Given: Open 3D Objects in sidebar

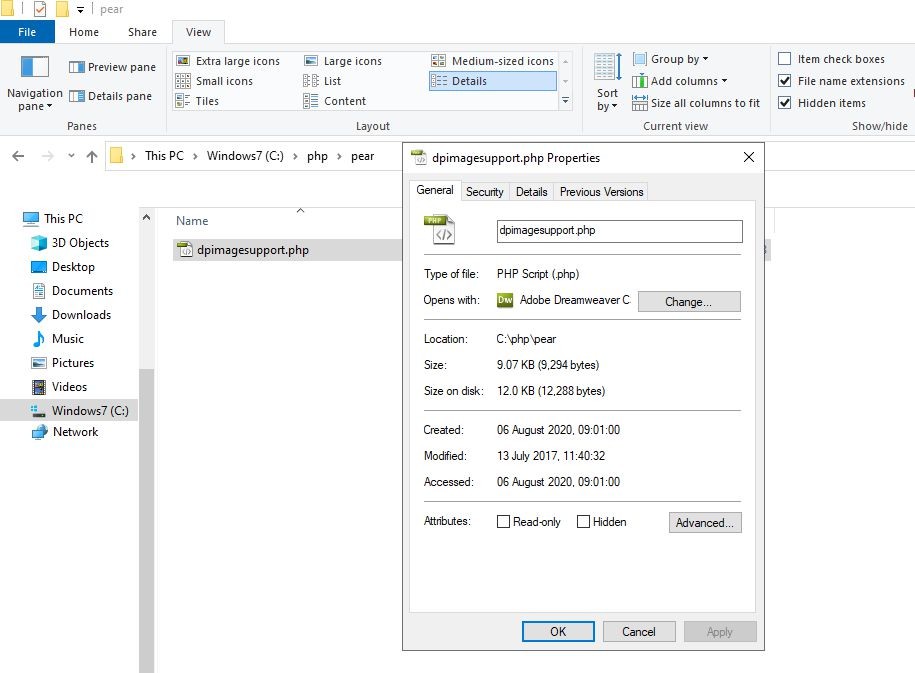Looking at the screenshot, I should (x=80, y=243).
